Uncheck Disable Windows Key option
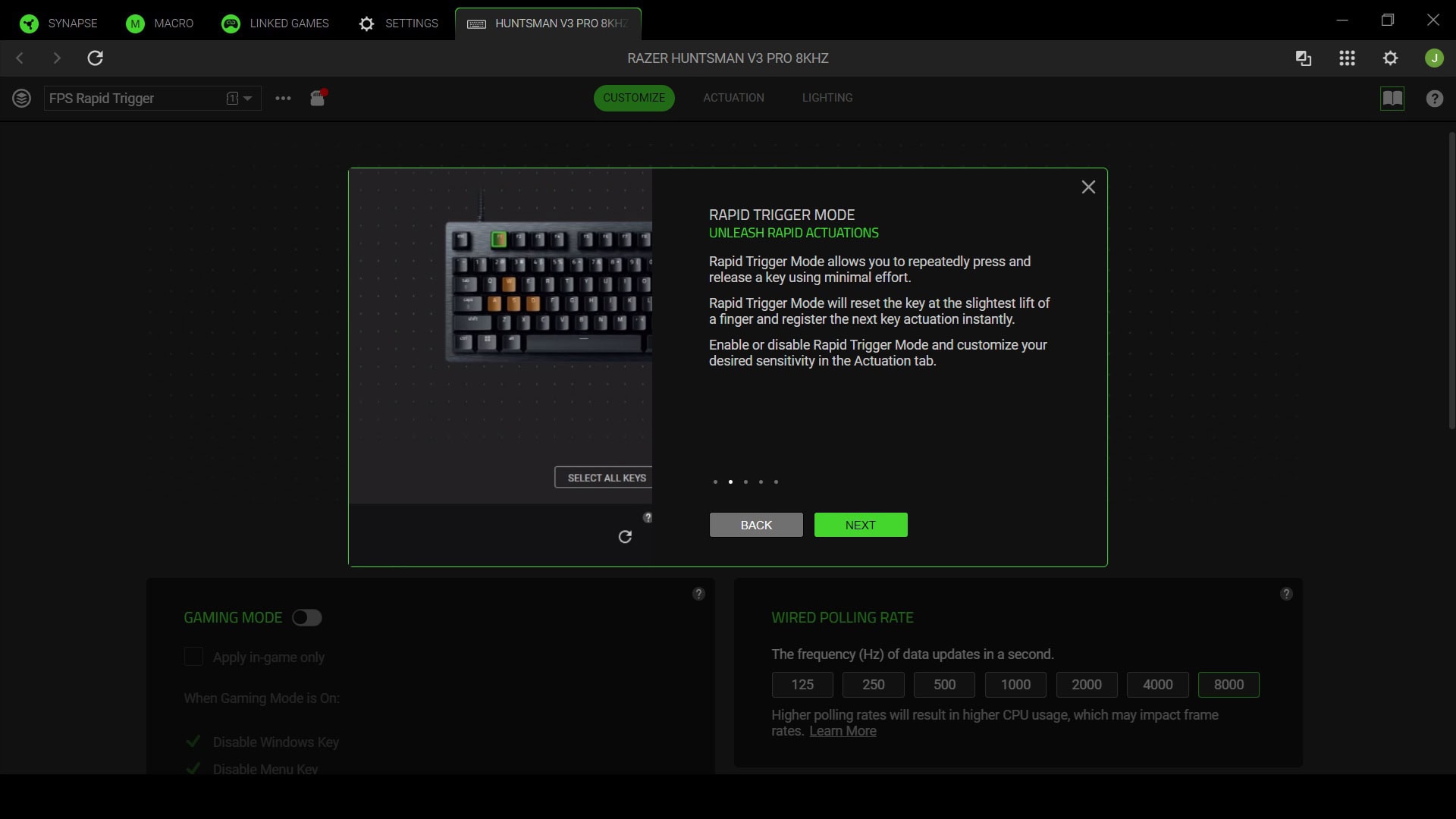Image resolution: width=1456 pixels, height=819 pixels. tap(193, 741)
